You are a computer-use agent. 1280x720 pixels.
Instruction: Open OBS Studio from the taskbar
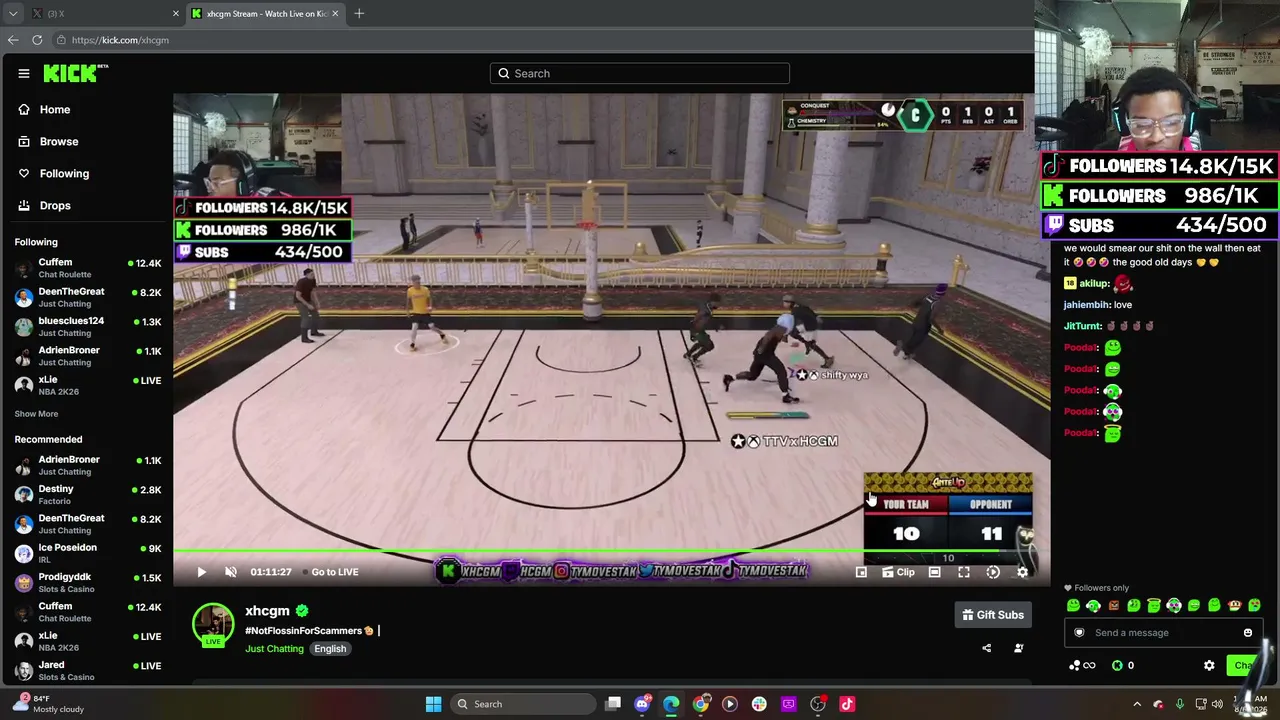pos(818,704)
